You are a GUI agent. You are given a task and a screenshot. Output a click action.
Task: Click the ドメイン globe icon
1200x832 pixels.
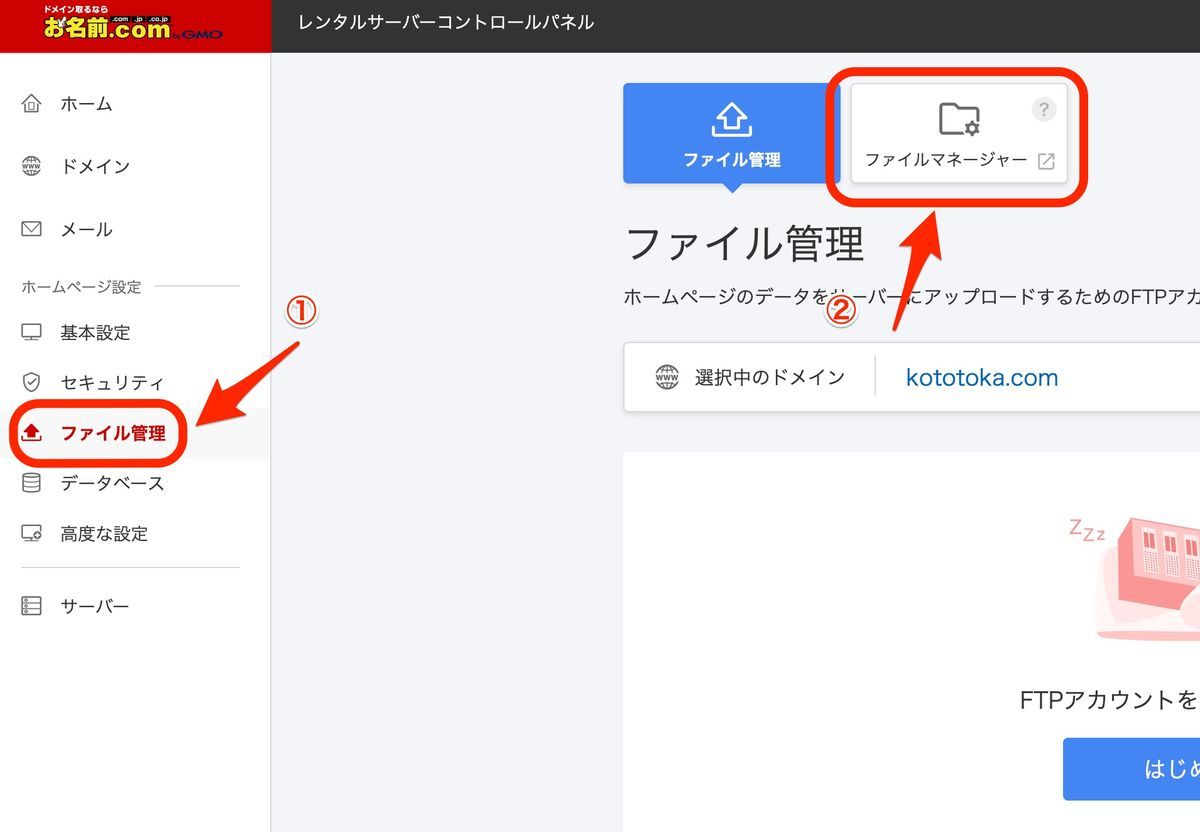click(x=32, y=166)
